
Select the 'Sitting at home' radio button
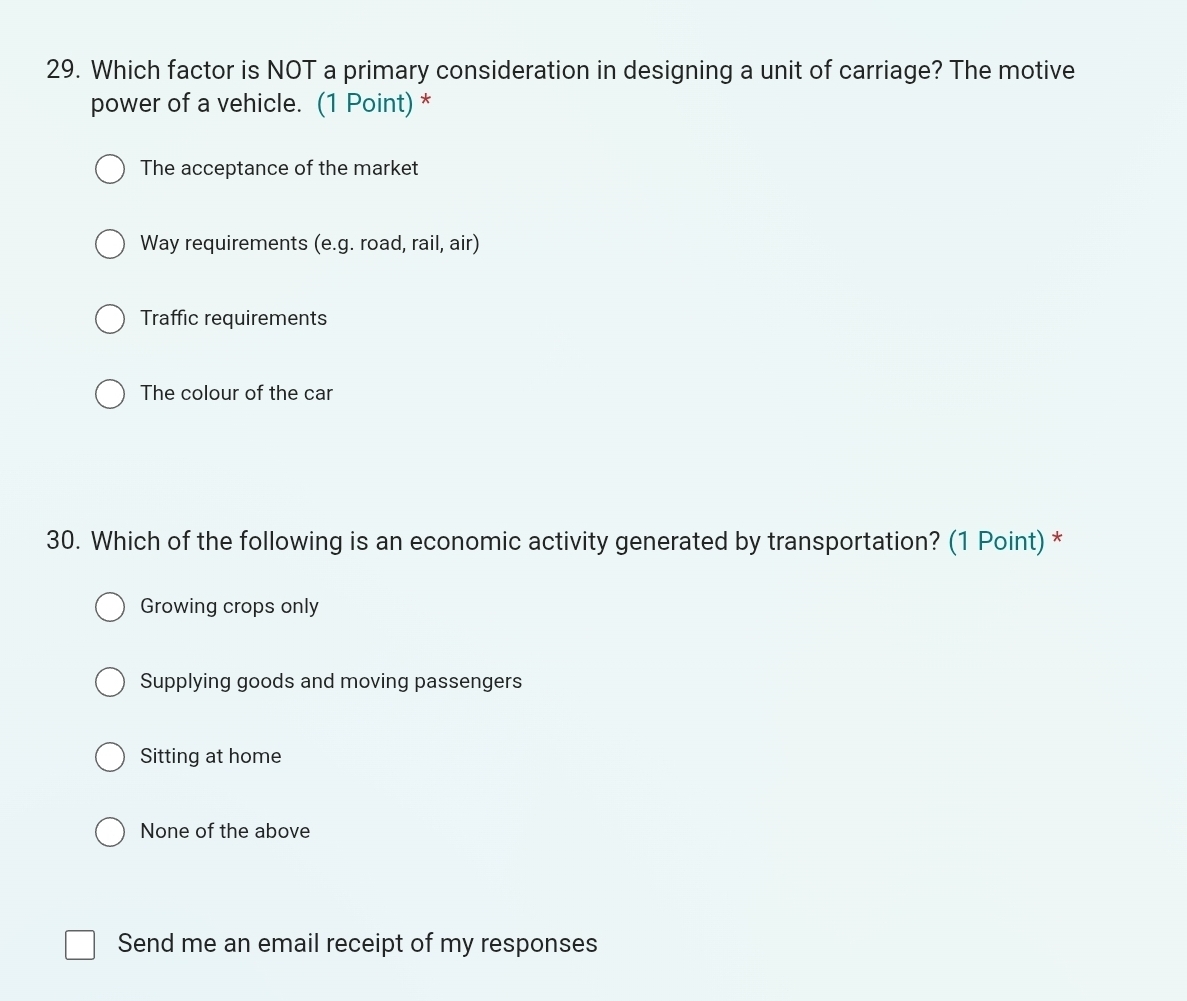(x=110, y=757)
